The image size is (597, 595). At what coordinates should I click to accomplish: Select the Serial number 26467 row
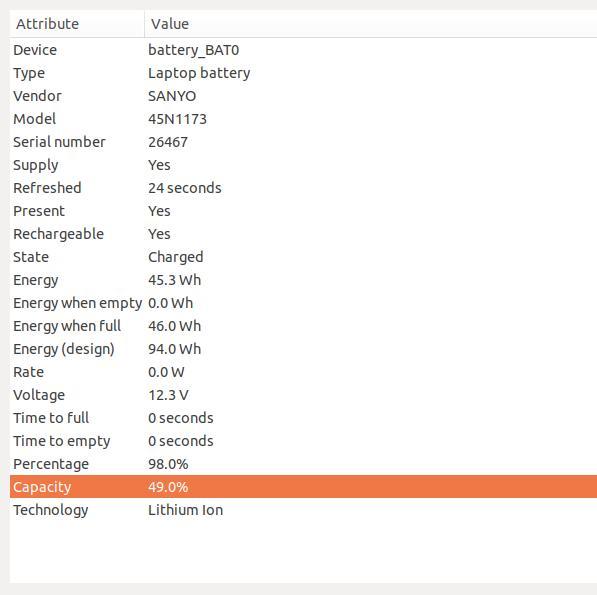pyautogui.click(x=303, y=142)
